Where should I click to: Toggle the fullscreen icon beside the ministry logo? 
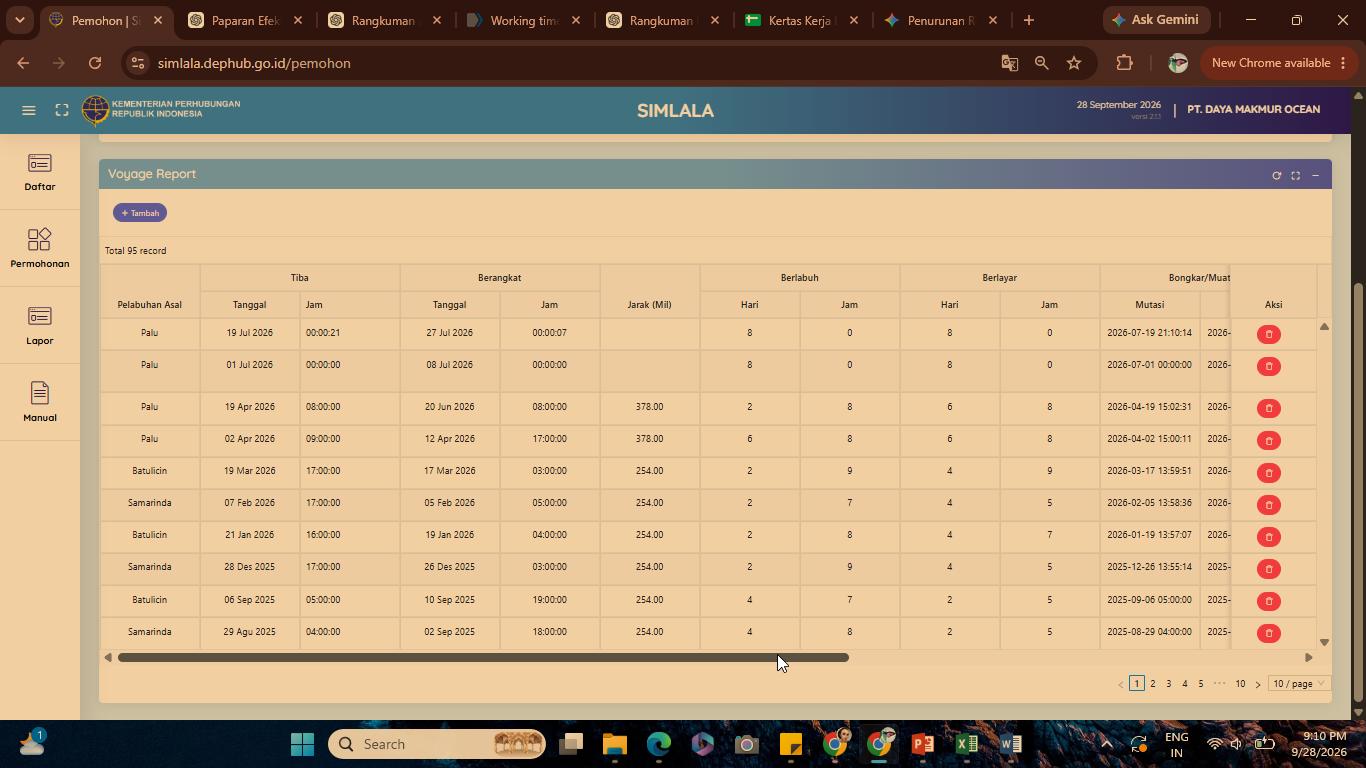[x=62, y=110]
